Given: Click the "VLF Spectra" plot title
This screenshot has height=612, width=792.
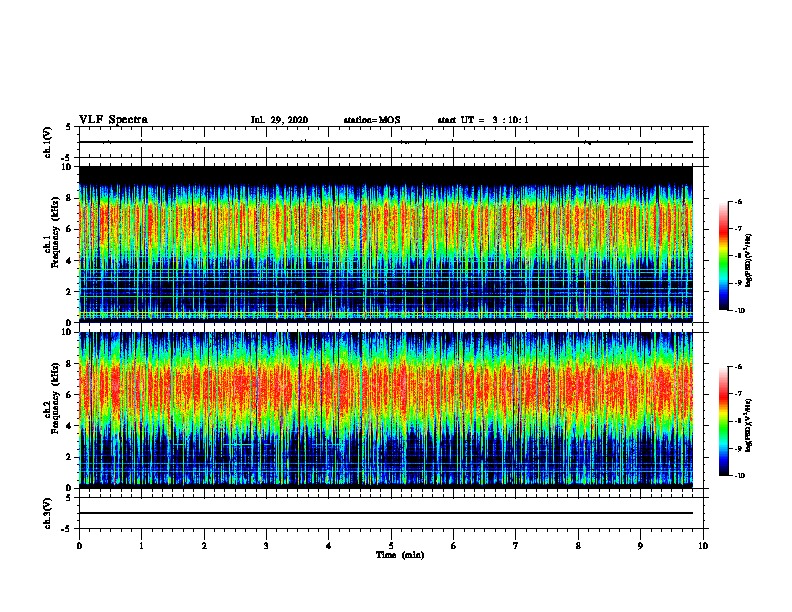Looking at the screenshot, I should (113, 119).
